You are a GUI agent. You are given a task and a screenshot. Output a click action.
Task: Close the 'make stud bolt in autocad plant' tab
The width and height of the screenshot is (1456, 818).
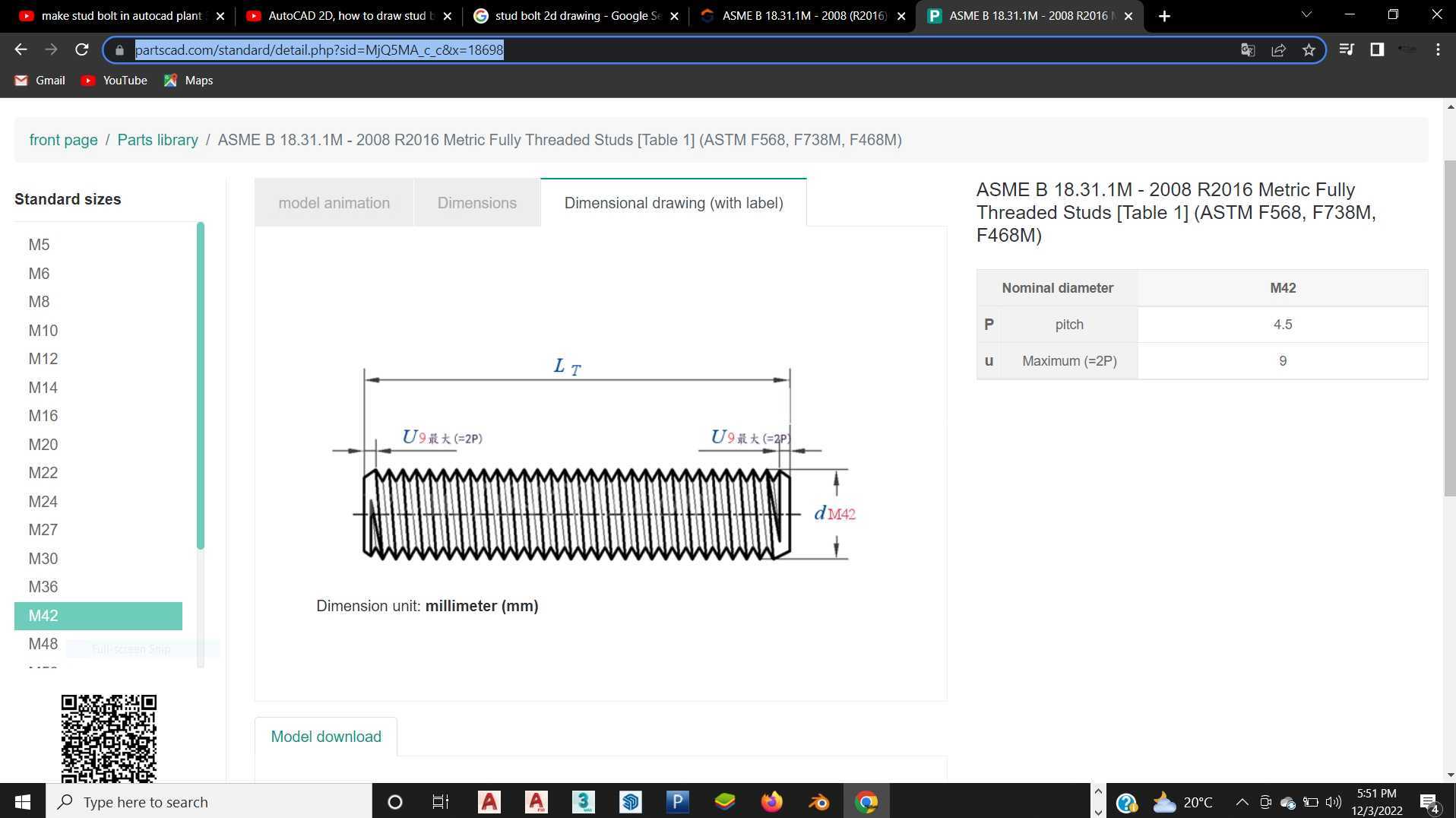point(220,16)
